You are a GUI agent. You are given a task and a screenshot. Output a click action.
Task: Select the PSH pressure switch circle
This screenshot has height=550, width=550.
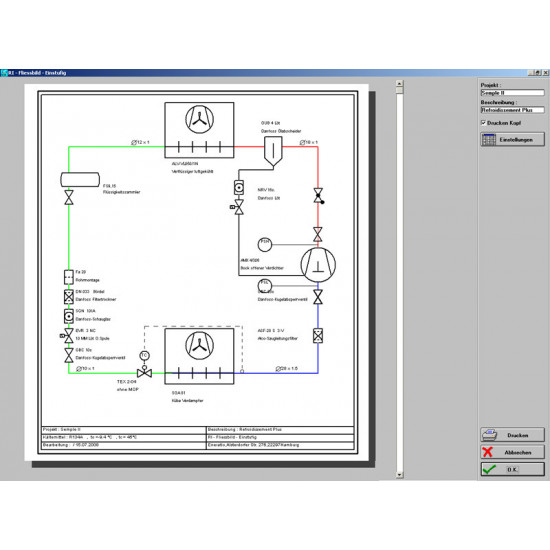[x=265, y=244]
